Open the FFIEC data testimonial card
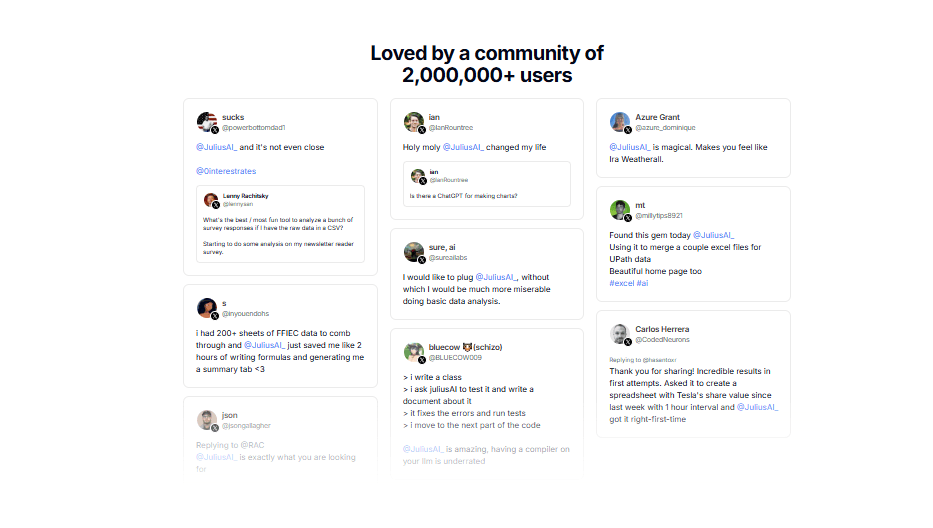This screenshot has width=933, height=528. pyautogui.click(x=280, y=336)
